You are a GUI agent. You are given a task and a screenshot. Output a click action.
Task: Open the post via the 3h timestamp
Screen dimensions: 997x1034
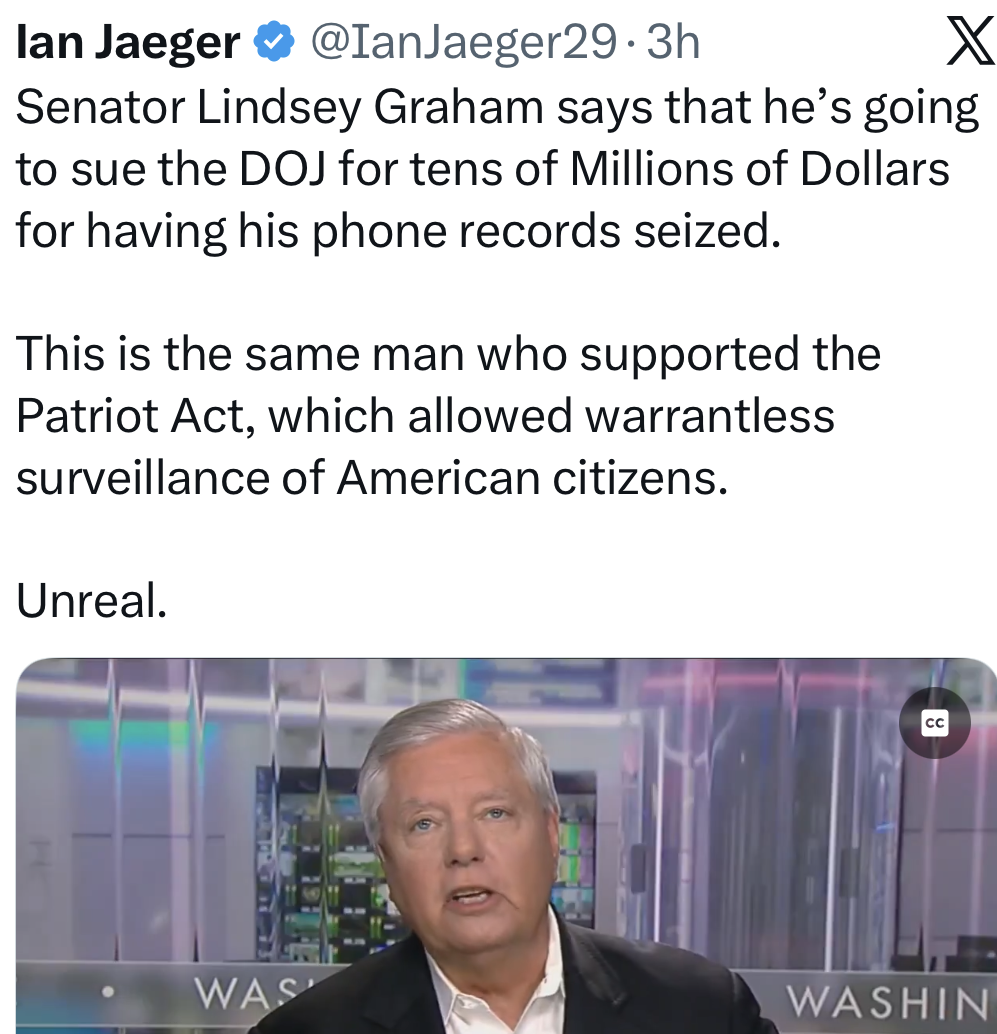tap(673, 42)
